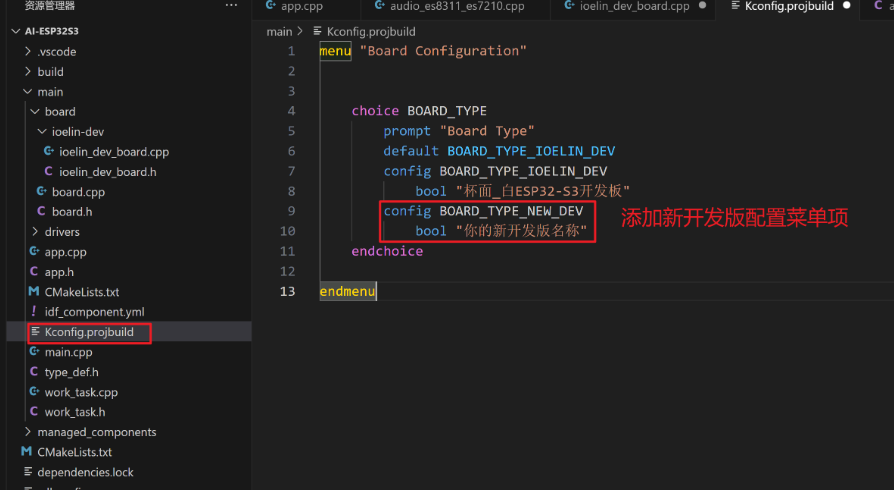Click the menu keyword on line 1
Image resolution: width=894 pixels, height=490 pixels.
[335, 51]
